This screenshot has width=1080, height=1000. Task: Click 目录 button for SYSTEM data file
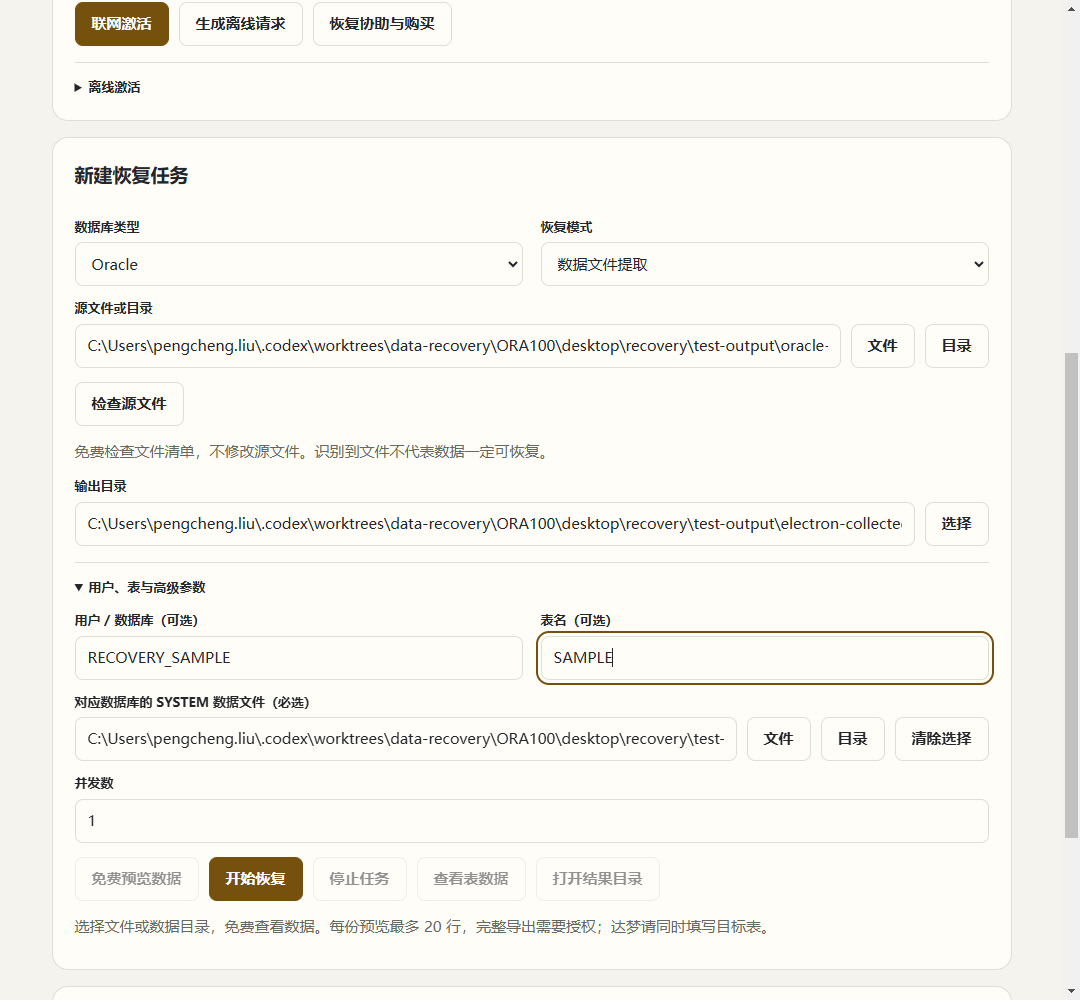point(853,739)
